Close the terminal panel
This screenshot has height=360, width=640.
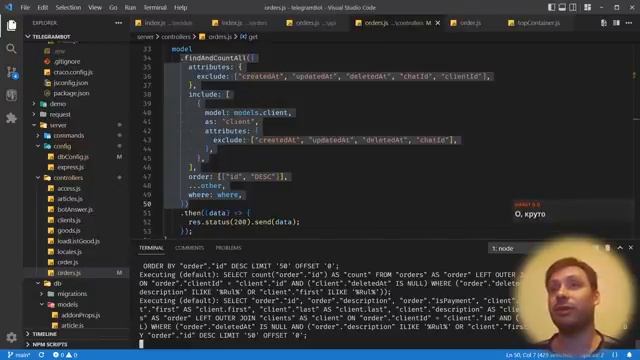[631, 248]
